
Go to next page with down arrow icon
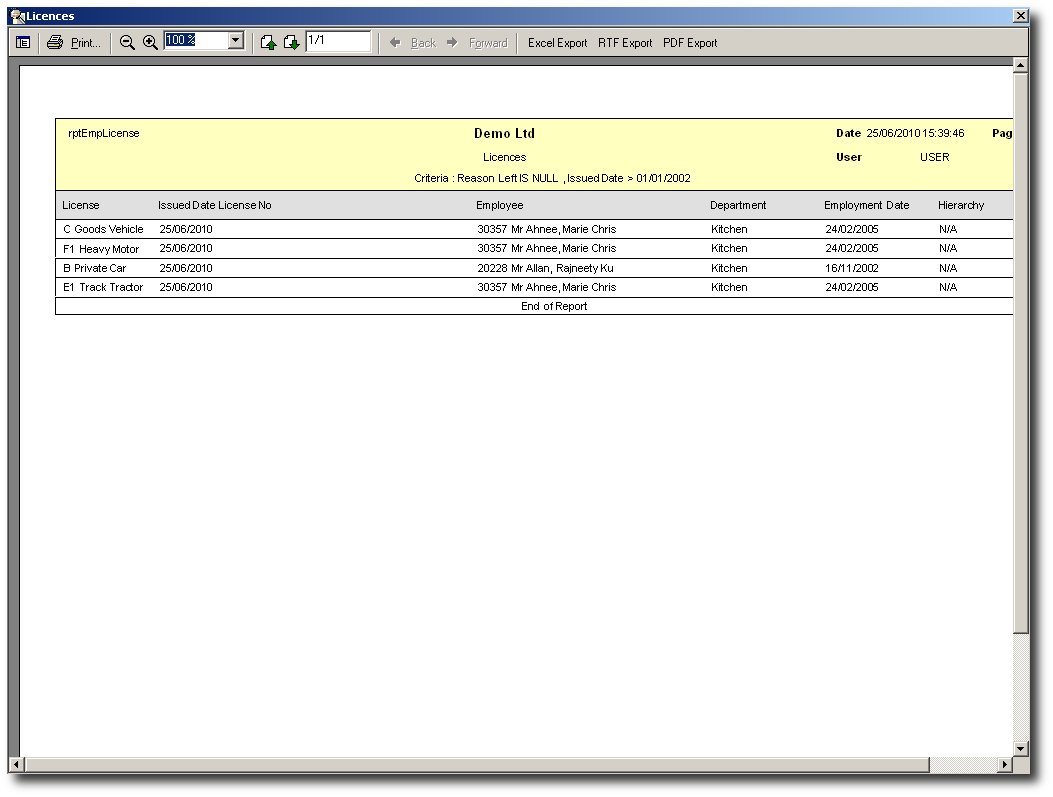tap(291, 42)
